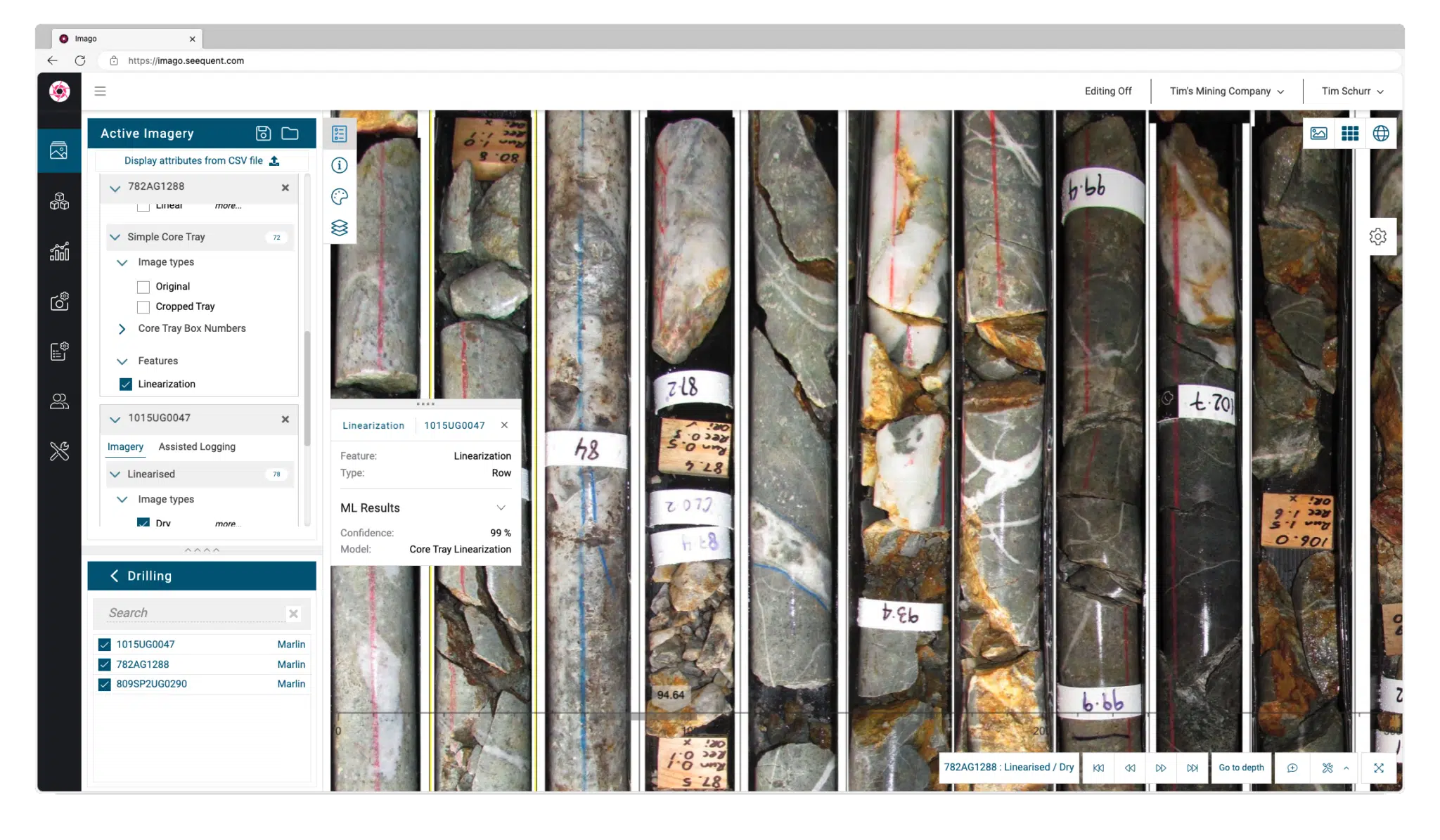Image resolution: width=1440 pixels, height=840 pixels.
Task: Check the Cropped Tray image type checkbox
Action: [144, 306]
